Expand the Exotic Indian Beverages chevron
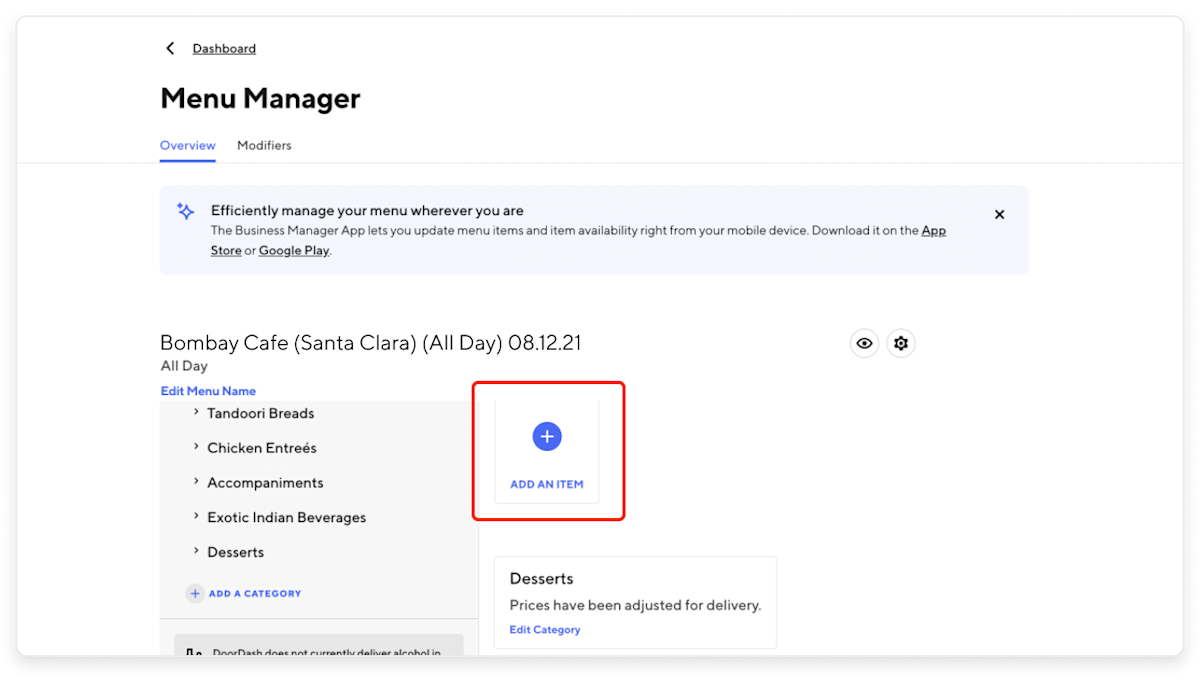This screenshot has height=686, width=1200. pyautogui.click(x=196, y=517)
